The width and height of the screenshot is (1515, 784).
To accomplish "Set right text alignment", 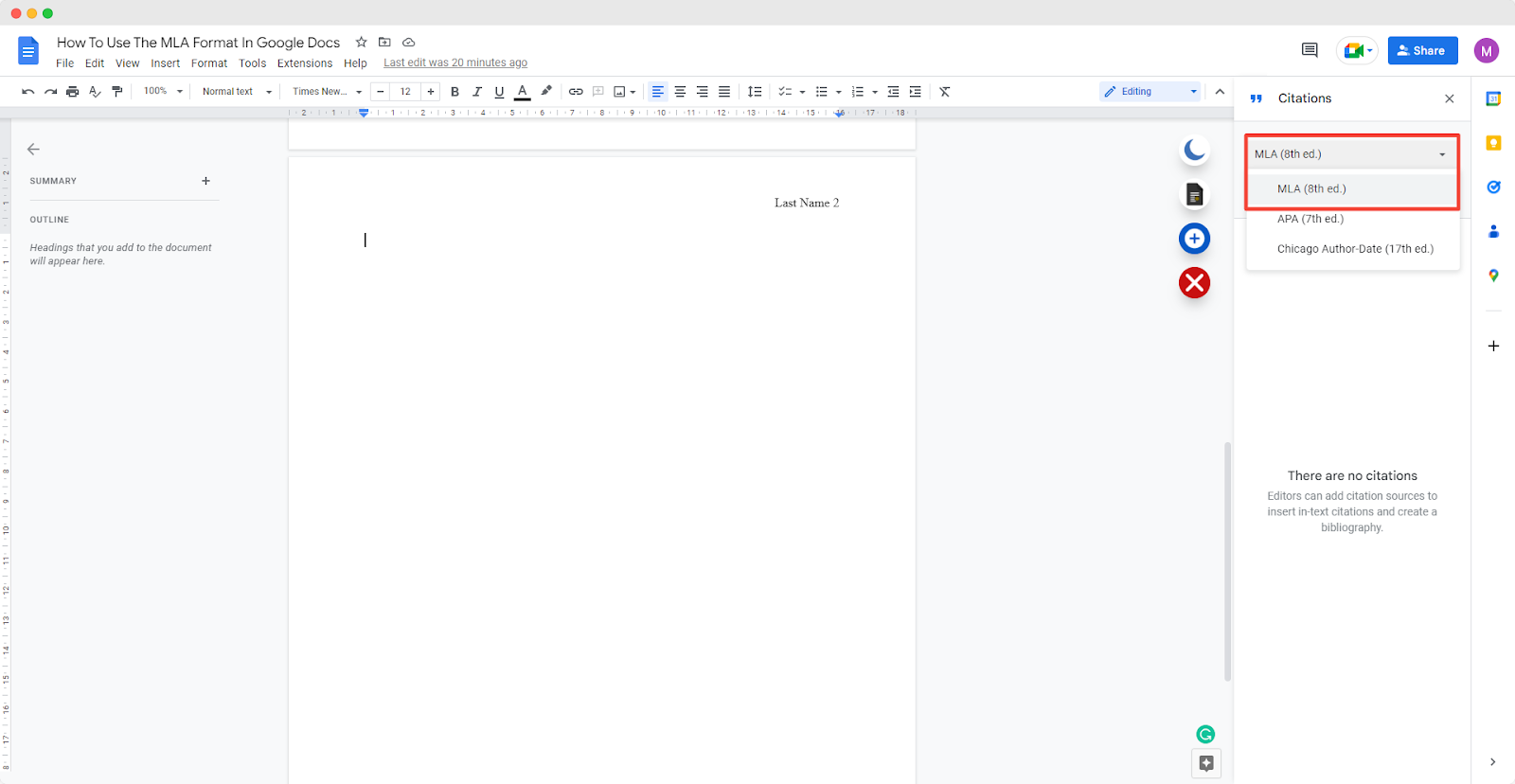I will (x=703, y=92).
